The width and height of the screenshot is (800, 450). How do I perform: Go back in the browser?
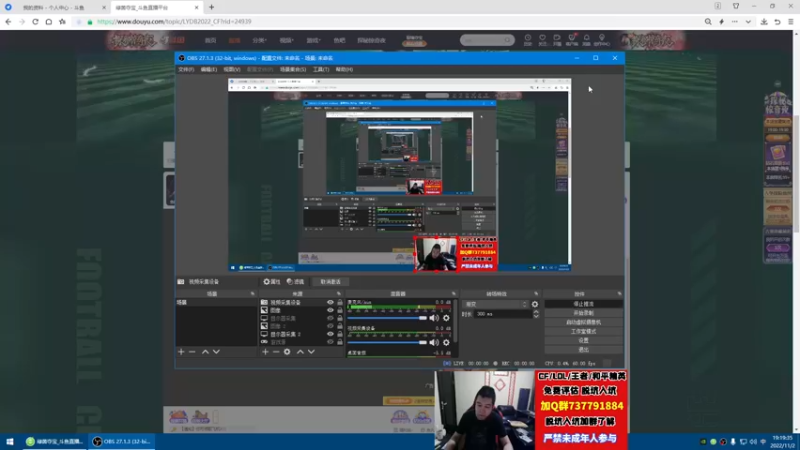8,21
